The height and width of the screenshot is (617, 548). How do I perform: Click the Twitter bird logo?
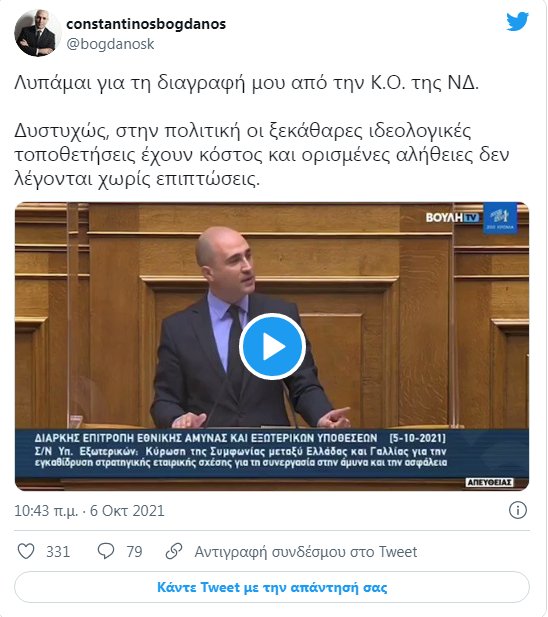coord(517,22)
